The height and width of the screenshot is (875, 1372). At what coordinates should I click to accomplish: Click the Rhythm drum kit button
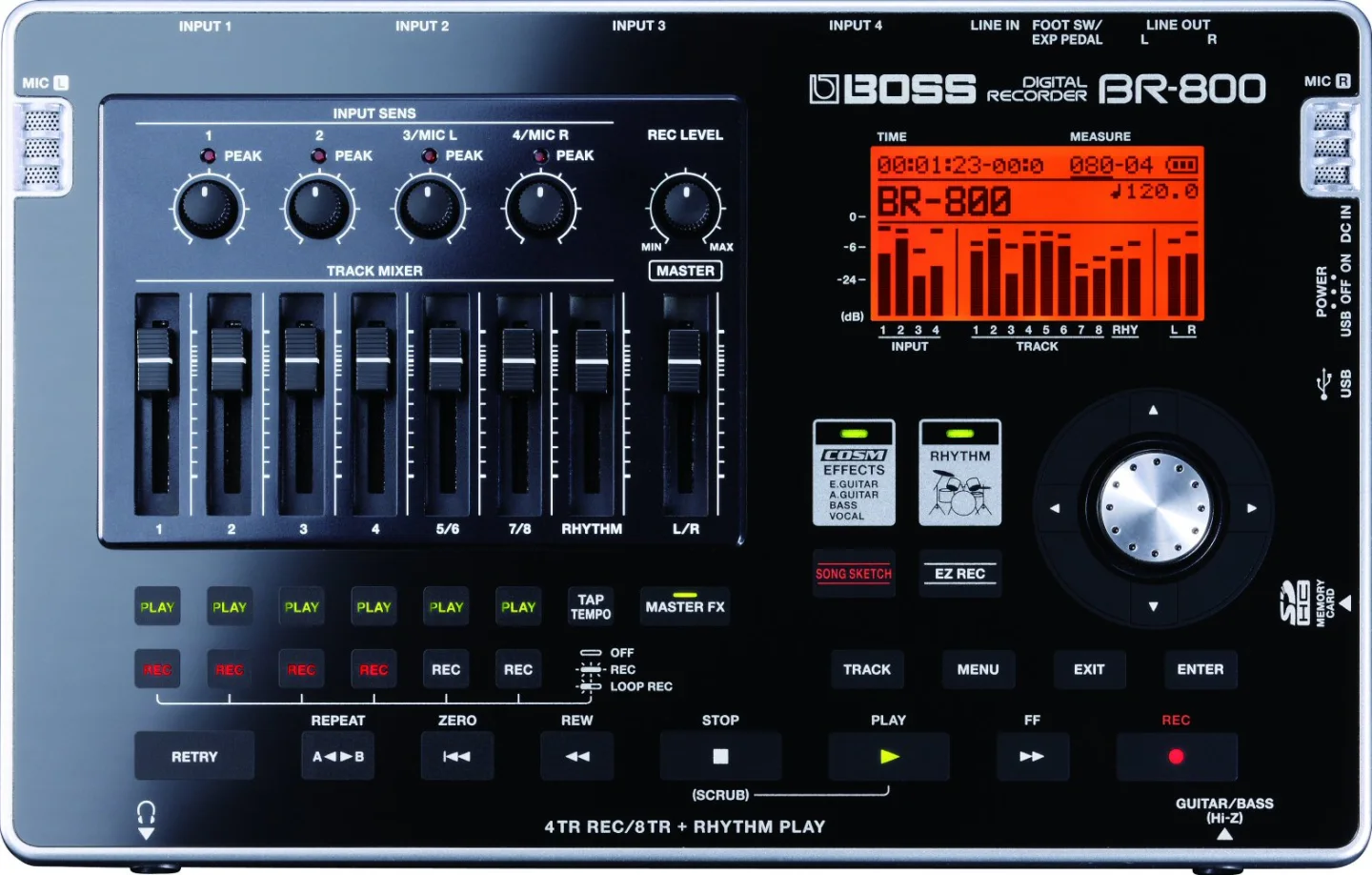point(959,473)
